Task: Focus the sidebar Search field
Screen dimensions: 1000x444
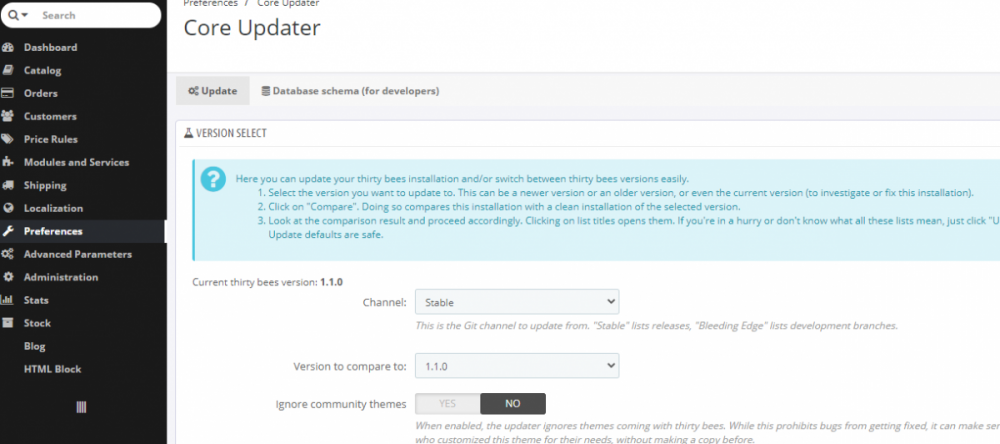Action: [95, 16]
